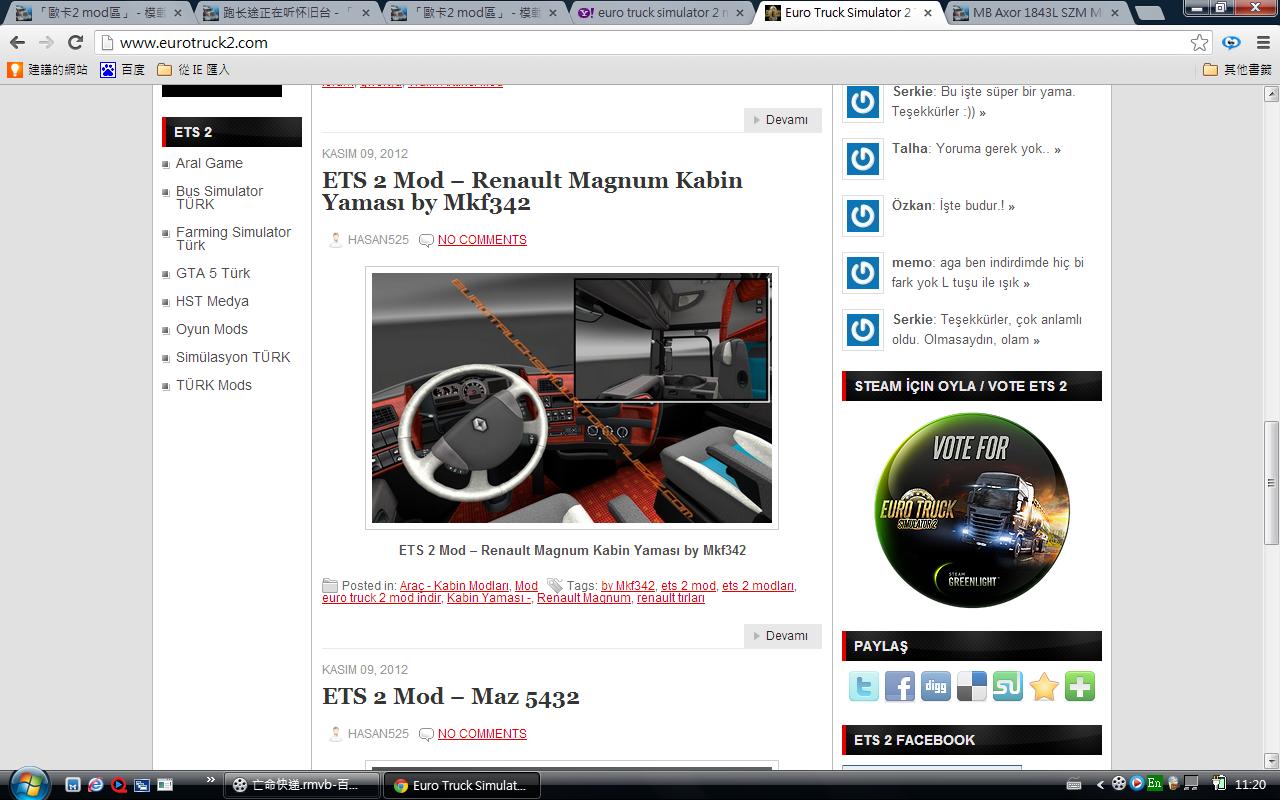The image size is (1280, 800).
Task: Open the Windows Start menu orb
Action: pos(28,784)
